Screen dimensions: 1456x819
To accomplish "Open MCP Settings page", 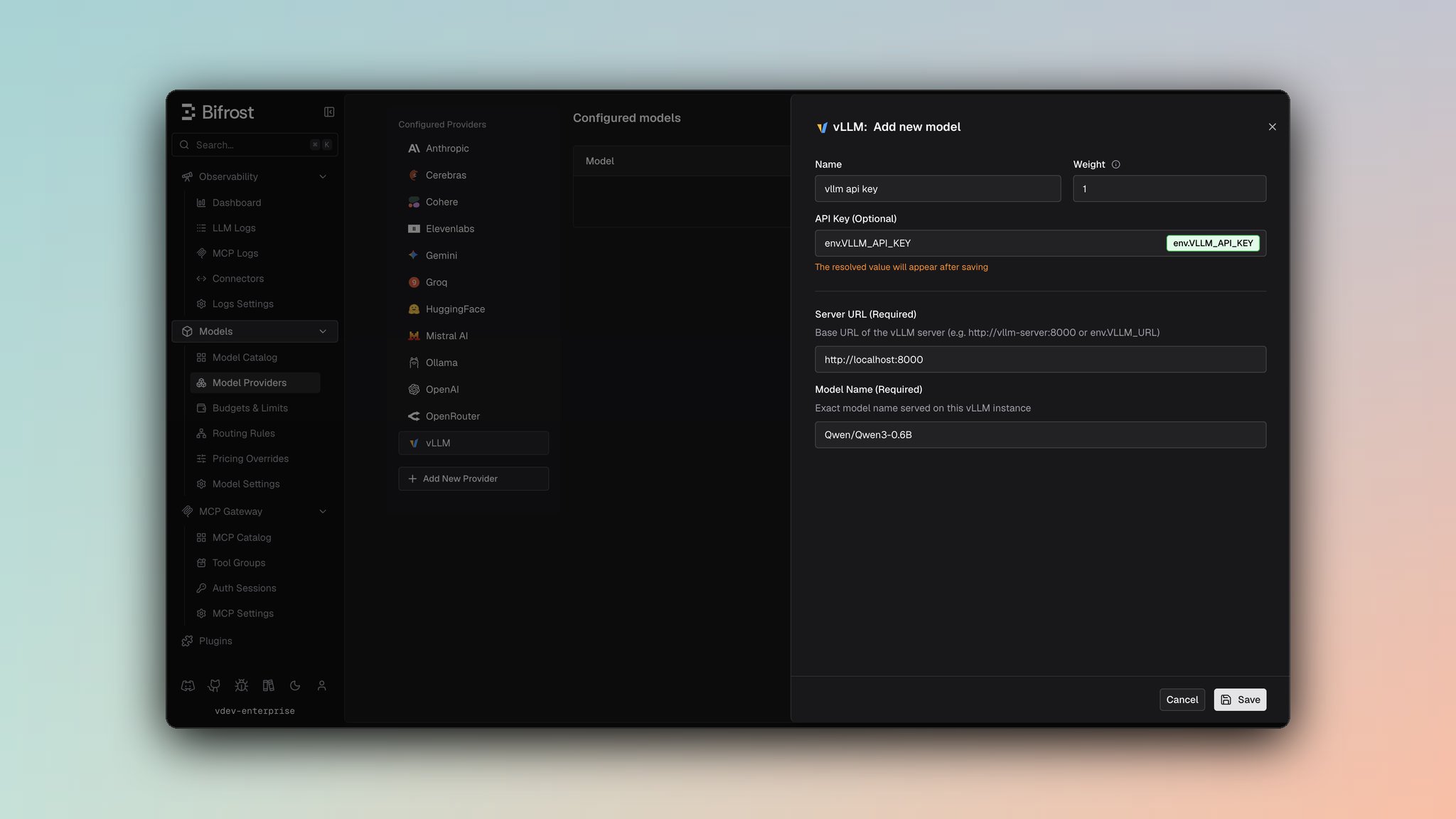I will click(x=255, y=614).
